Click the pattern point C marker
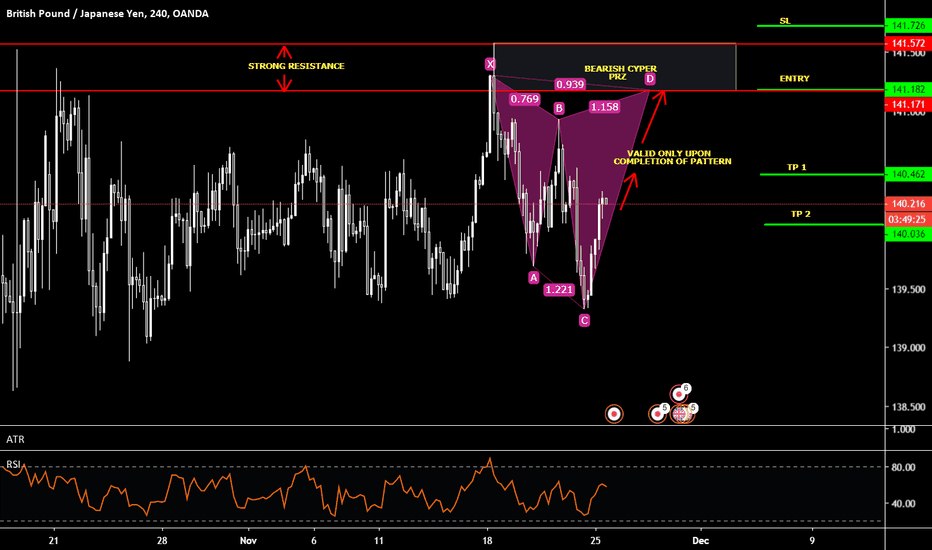The height and width of the screenshot is (550, 932). coord(584,320)
